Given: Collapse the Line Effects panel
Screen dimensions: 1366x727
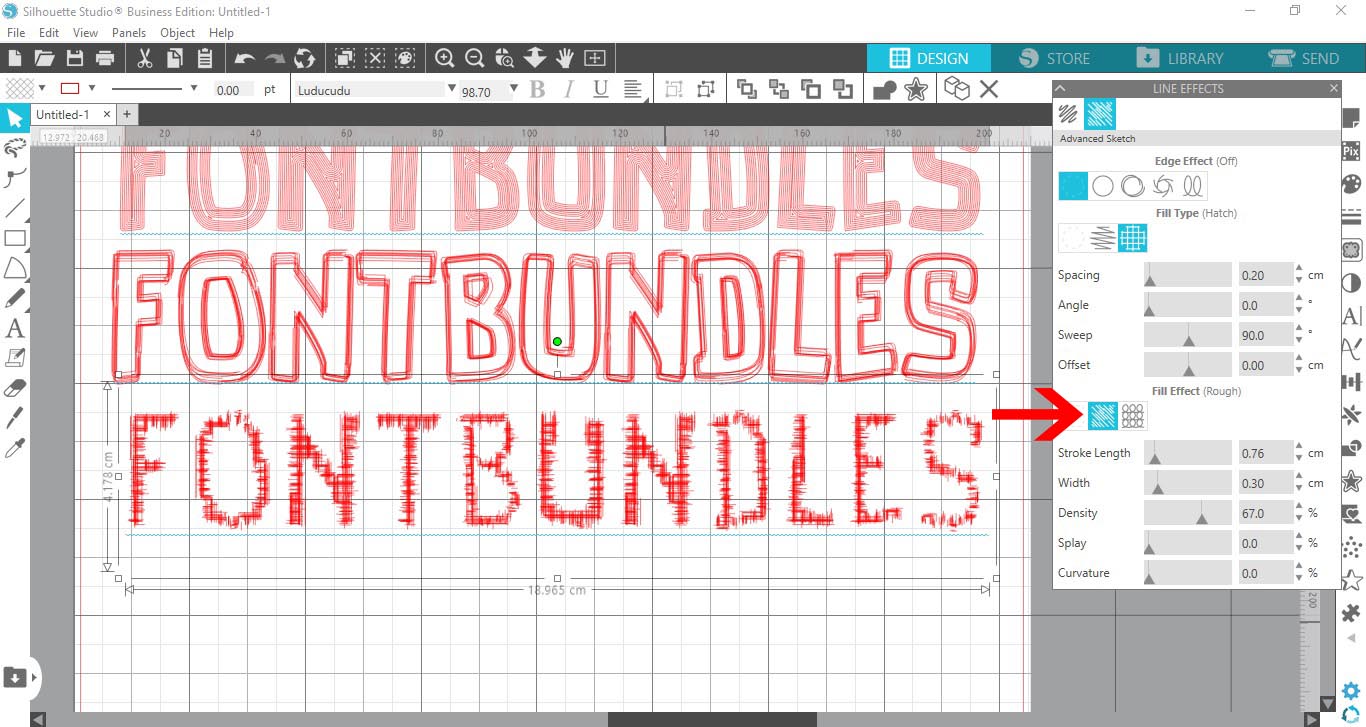Looking at the screenshot, I should tap(1061, 88).
